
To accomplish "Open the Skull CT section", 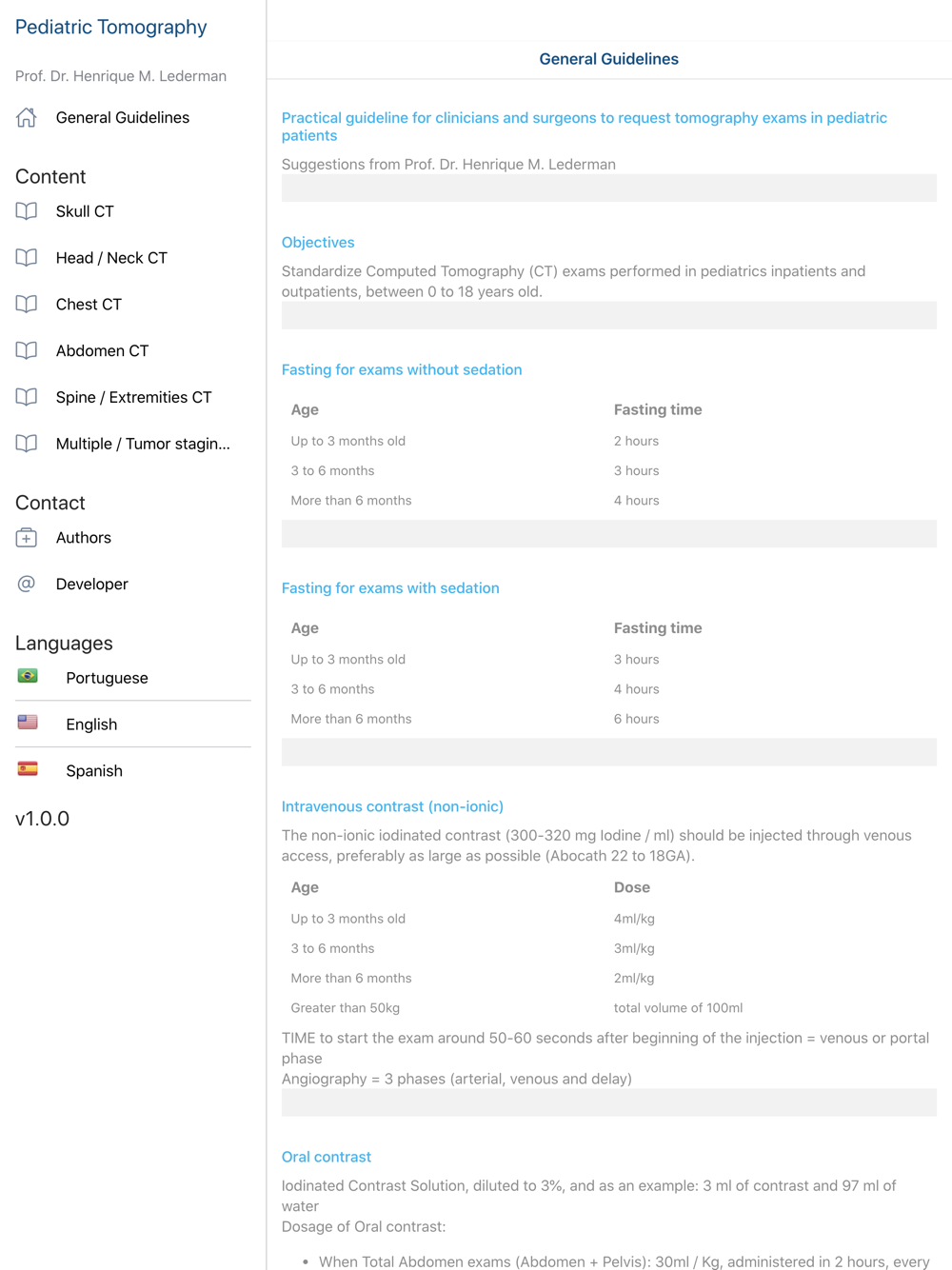I will click(x=85, y=211).
